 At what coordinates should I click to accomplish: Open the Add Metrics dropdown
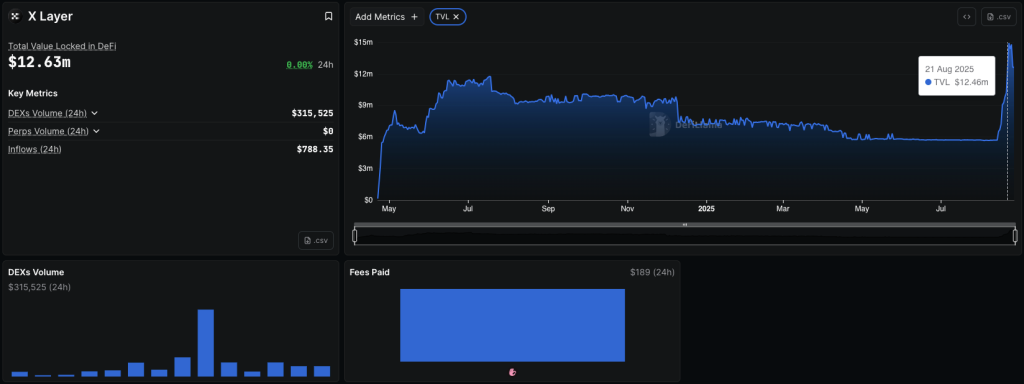pyautogui.click(x=387, y=17)
